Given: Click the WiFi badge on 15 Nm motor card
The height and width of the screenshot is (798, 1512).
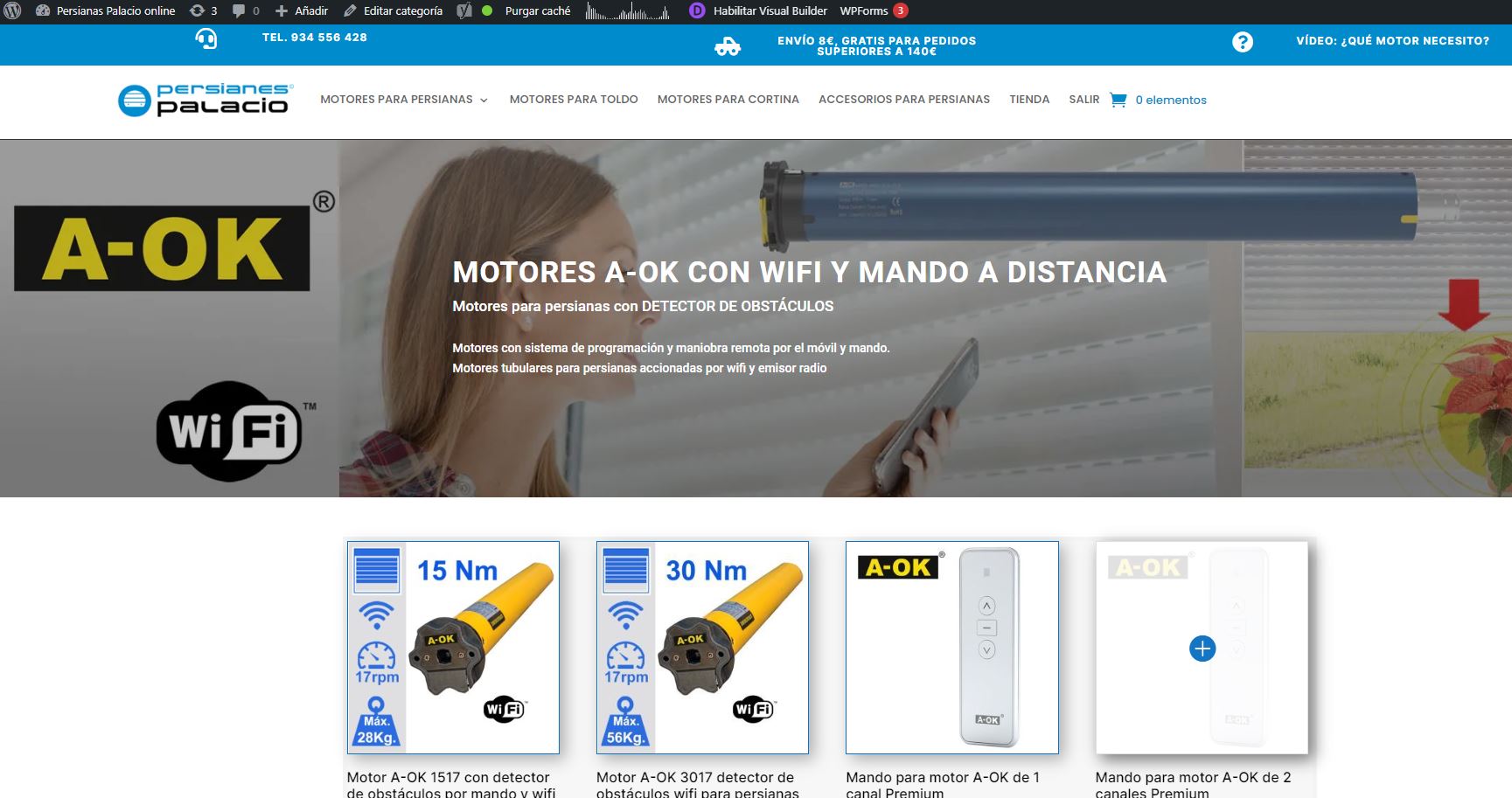Looking at the screenshot, I should [x=505, y=709].
